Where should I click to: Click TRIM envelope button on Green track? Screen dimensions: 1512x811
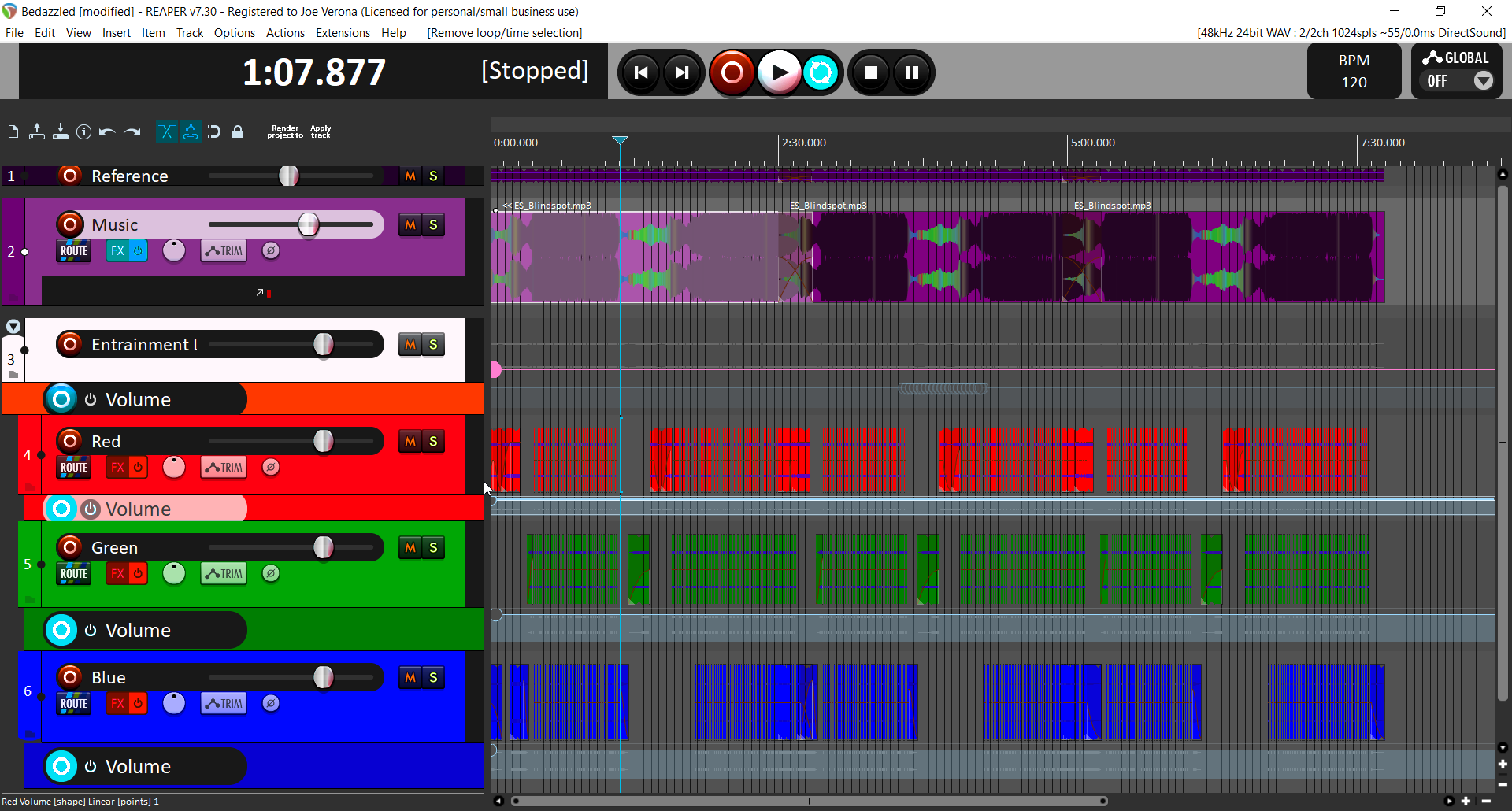[x=224, y=574]
